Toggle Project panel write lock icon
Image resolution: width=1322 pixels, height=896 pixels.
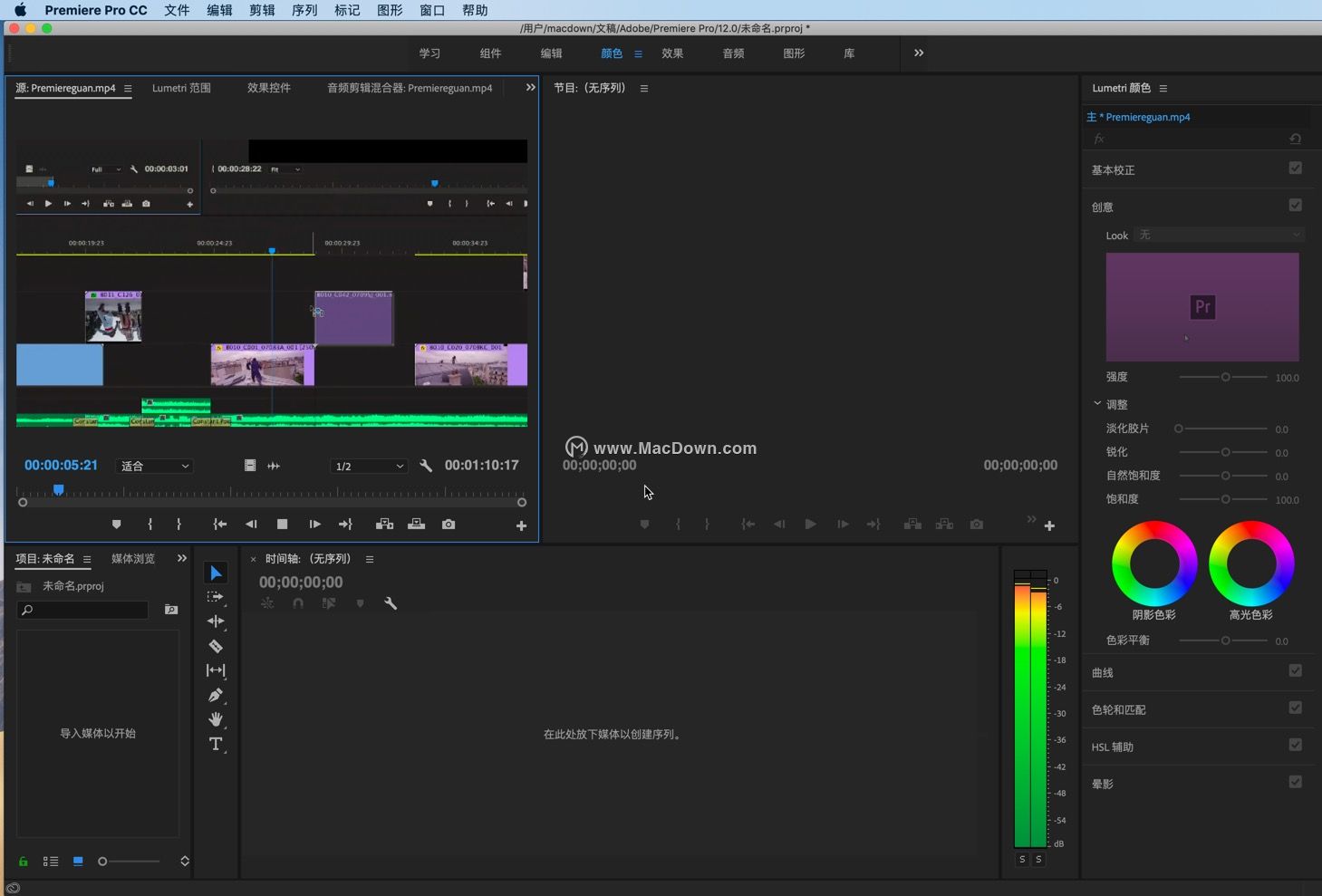(24, 862)
